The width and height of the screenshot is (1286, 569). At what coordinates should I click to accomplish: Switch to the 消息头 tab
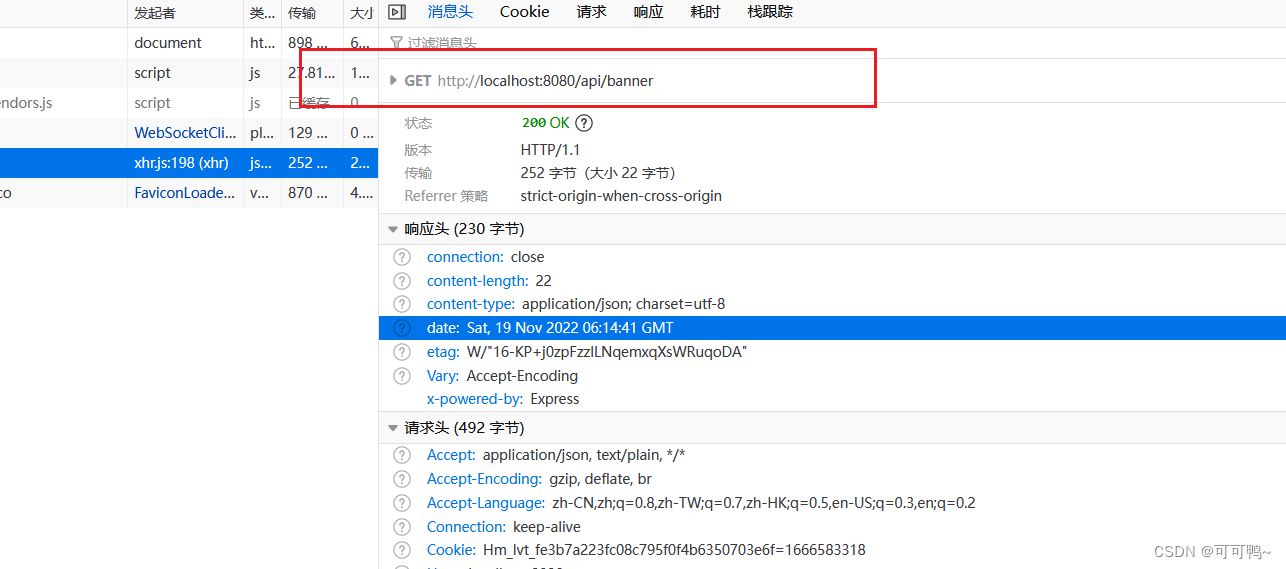pos(450,12)
